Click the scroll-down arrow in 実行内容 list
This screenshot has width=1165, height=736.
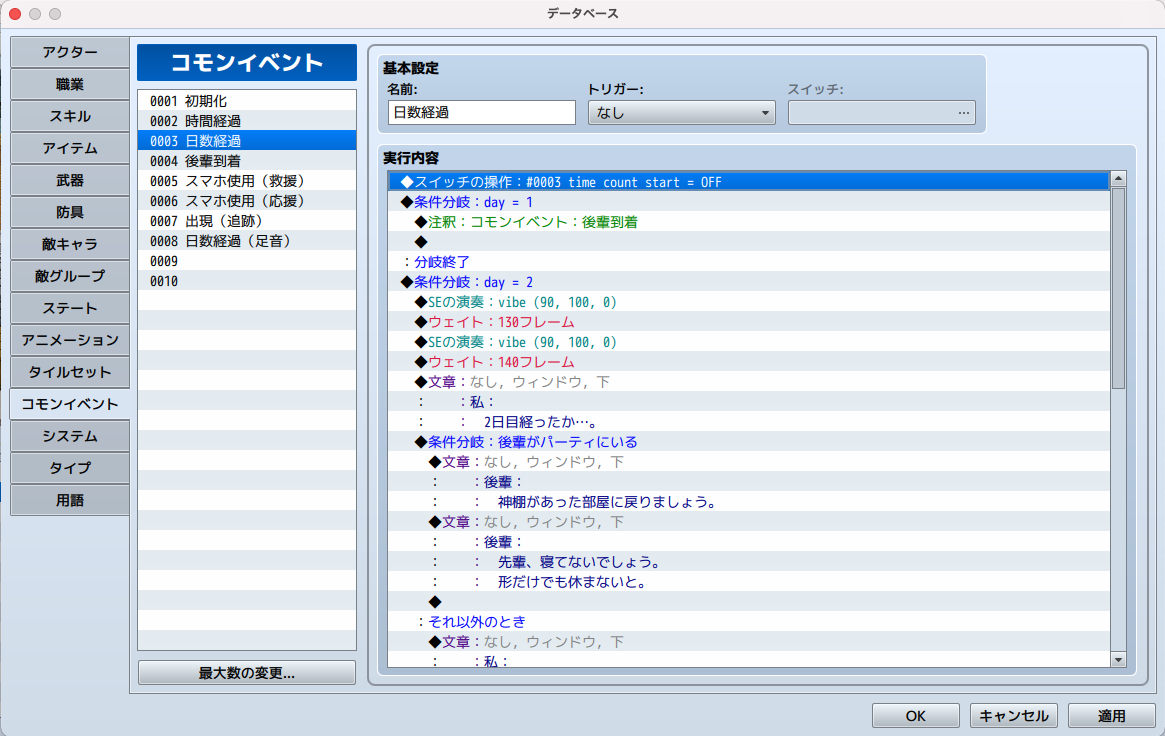point(1119,659)
